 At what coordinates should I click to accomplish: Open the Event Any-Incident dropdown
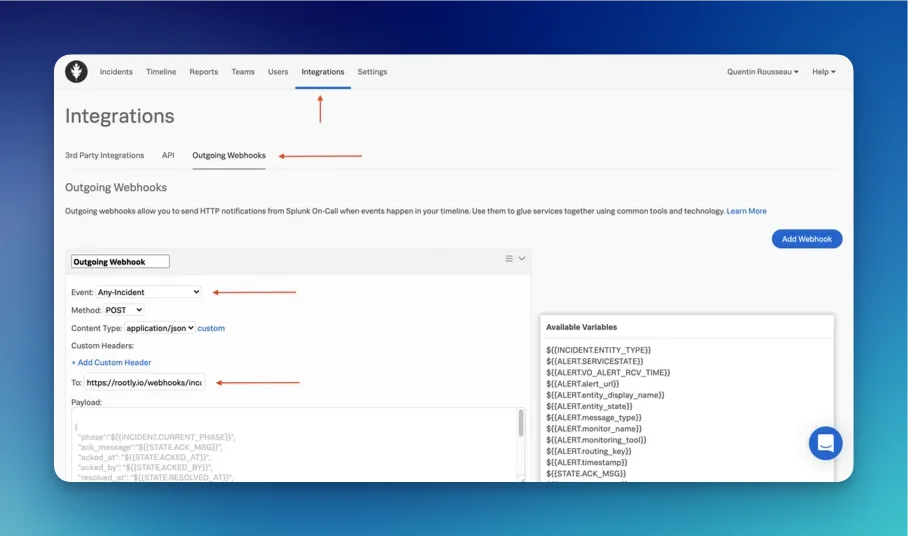point(148,292)
